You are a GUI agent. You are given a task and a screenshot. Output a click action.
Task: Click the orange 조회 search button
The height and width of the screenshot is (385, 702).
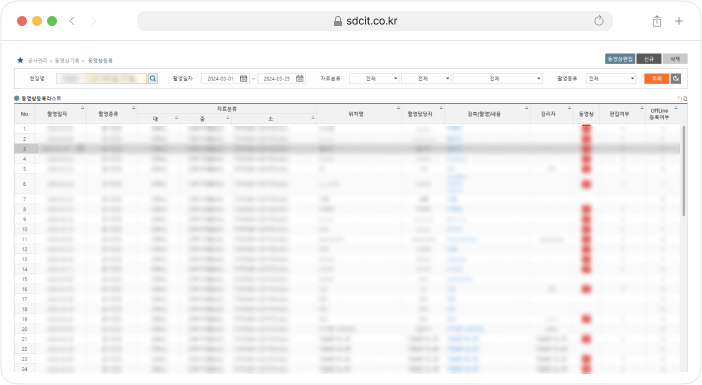pyautogui.click(x=657, y=78)
